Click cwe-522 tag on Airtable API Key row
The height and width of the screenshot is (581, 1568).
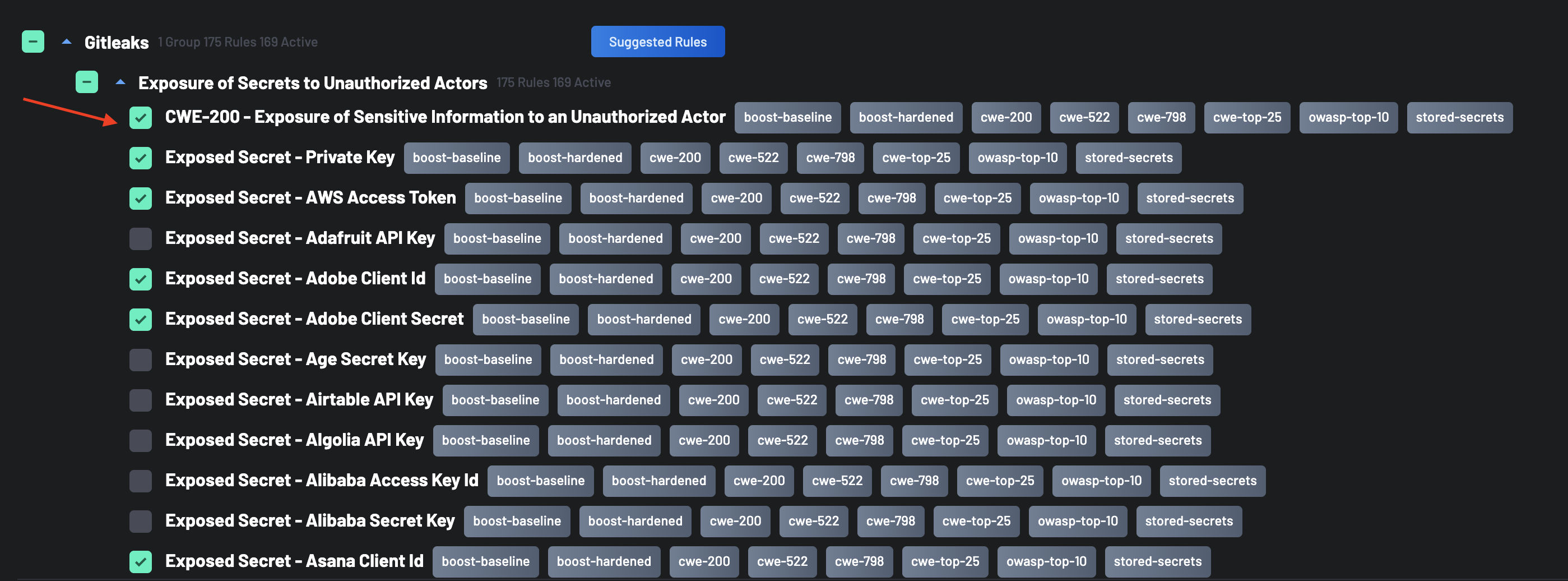click(x=791, y=400)
